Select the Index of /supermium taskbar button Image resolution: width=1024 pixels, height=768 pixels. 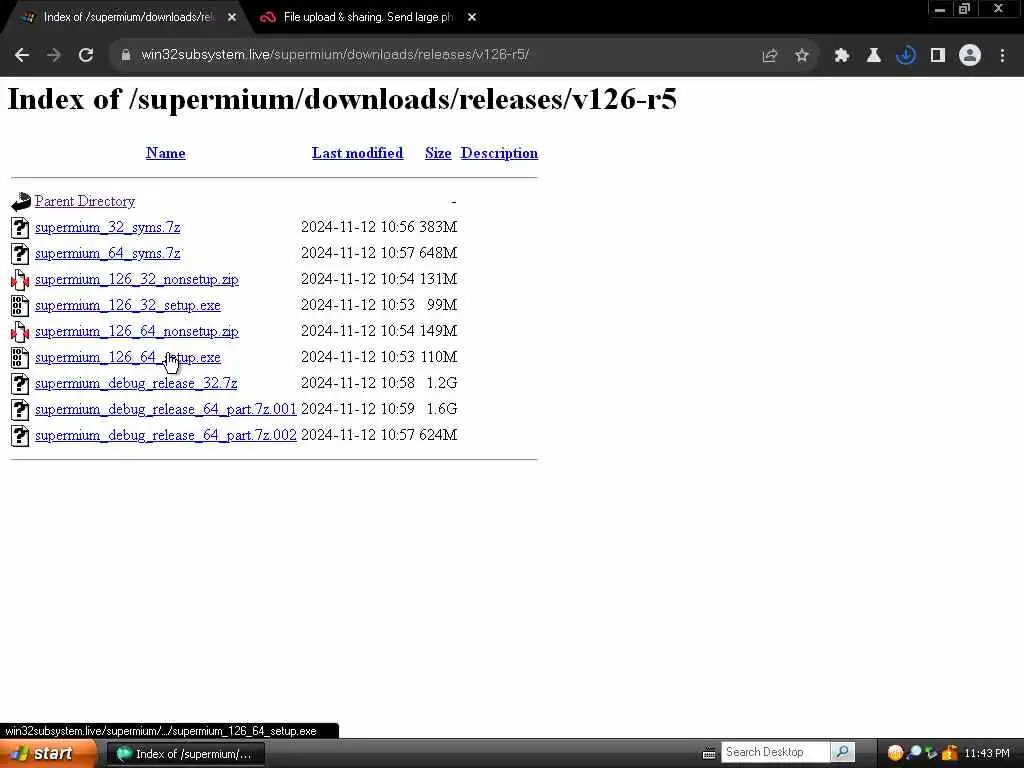click(x=185, y=754)
